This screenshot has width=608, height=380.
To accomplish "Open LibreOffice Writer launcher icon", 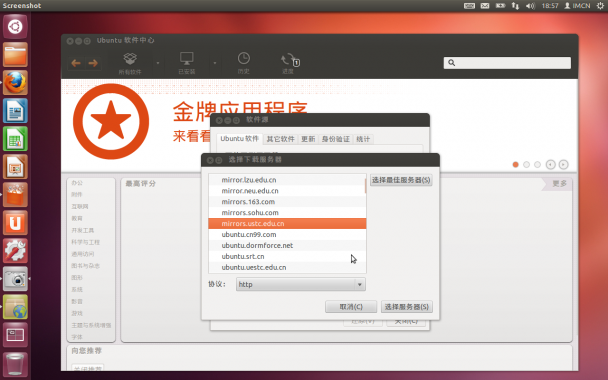I will [x=15, y=111].
